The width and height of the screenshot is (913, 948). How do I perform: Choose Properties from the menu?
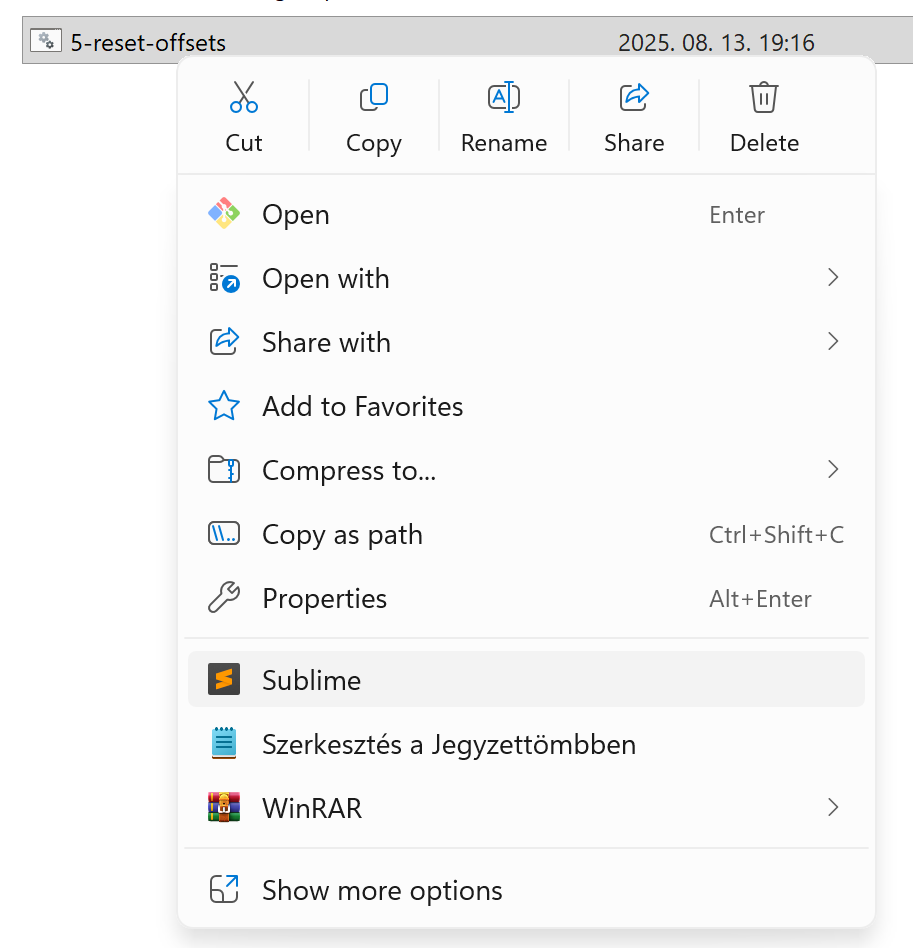click(x=324, y=599)
